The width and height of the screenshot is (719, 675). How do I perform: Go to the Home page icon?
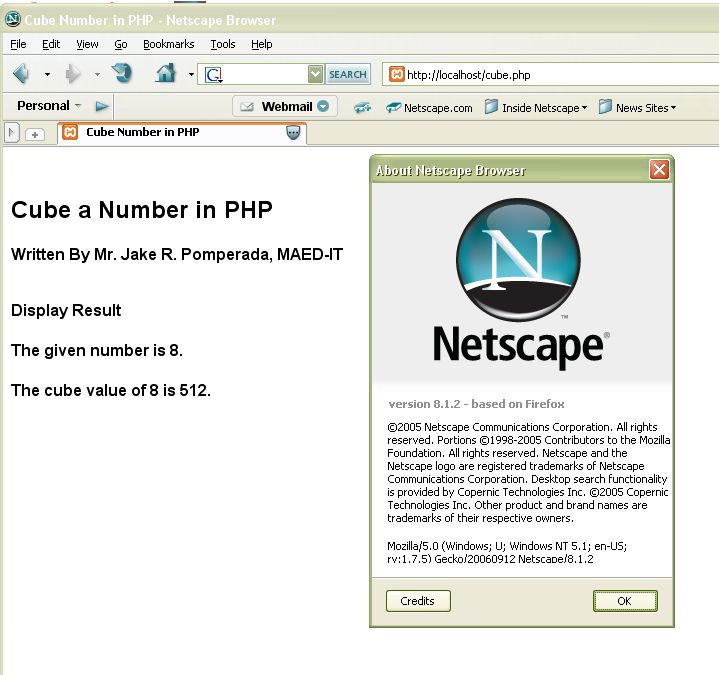(166, 73)
